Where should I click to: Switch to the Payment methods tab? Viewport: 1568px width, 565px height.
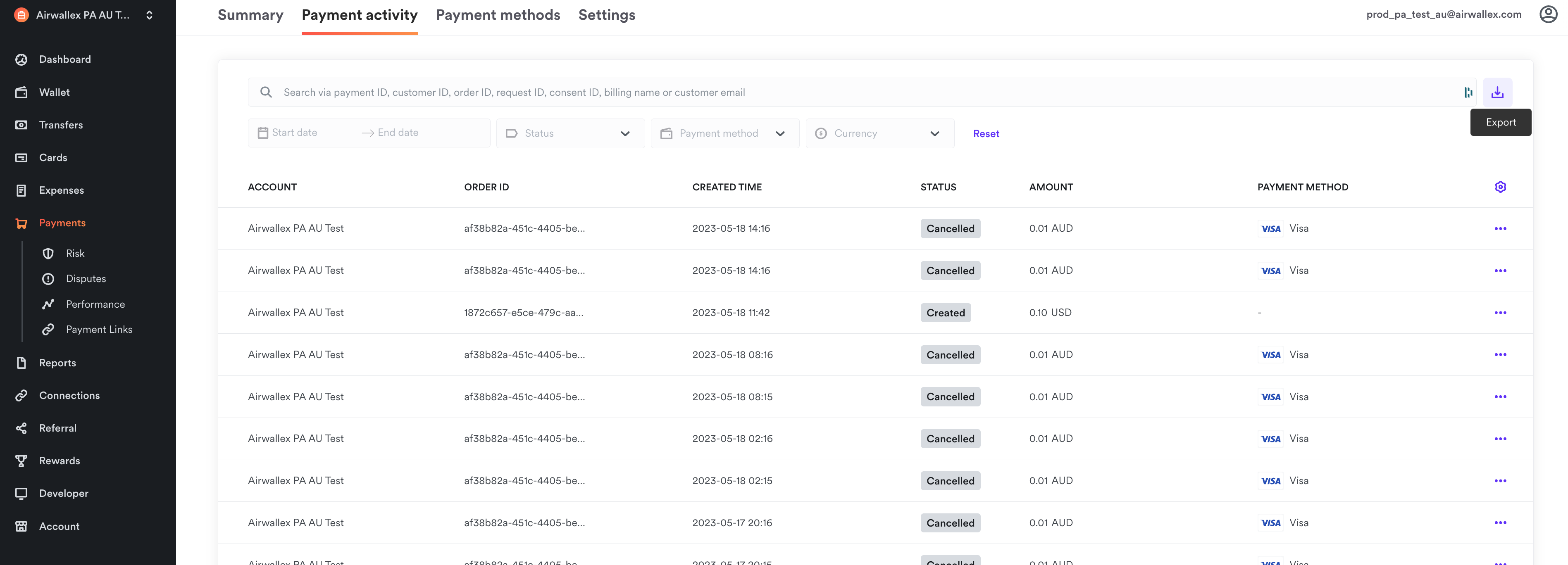click(x=498, y=14)
